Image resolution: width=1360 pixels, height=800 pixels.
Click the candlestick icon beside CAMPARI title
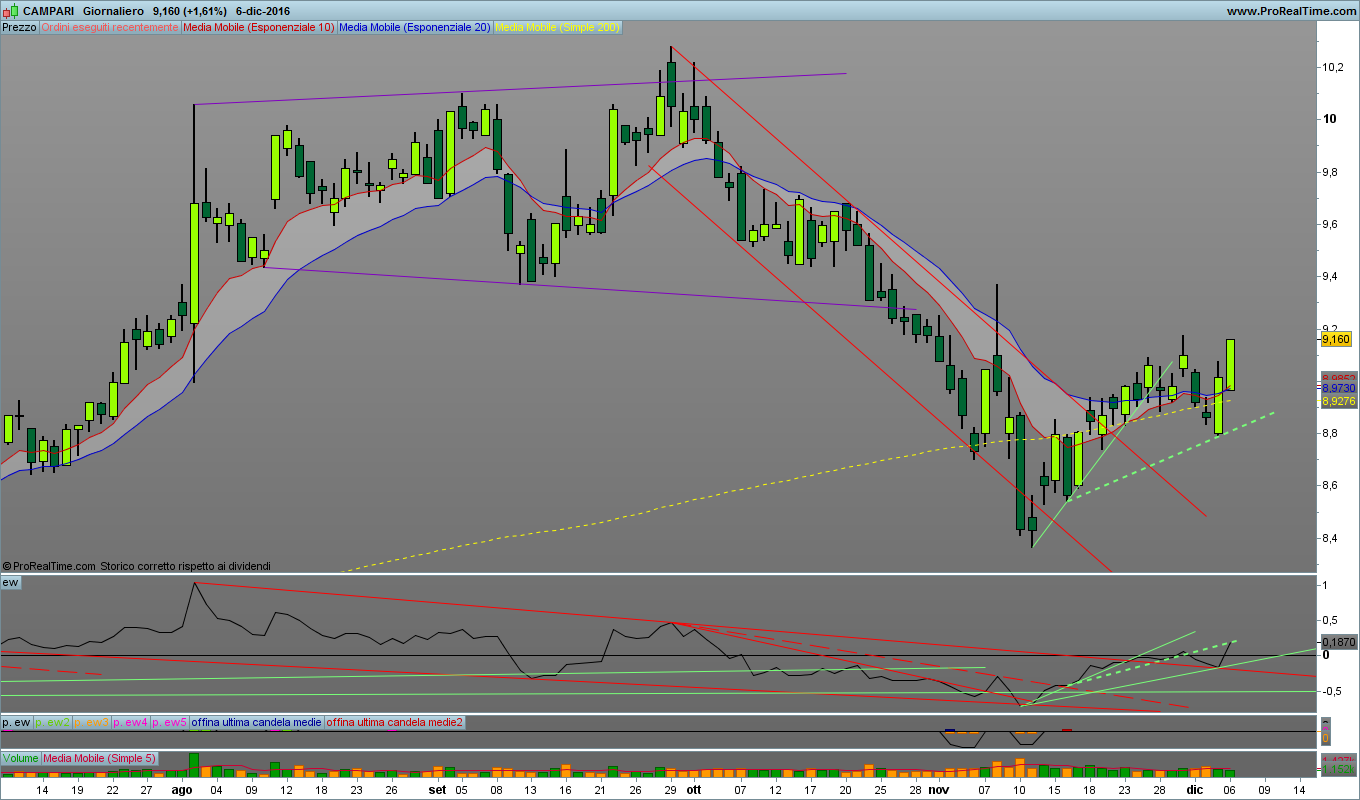10,11
